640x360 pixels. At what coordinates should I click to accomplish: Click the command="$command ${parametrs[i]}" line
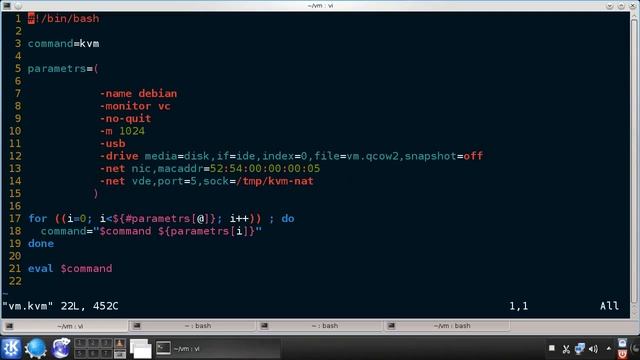[151, 231]
